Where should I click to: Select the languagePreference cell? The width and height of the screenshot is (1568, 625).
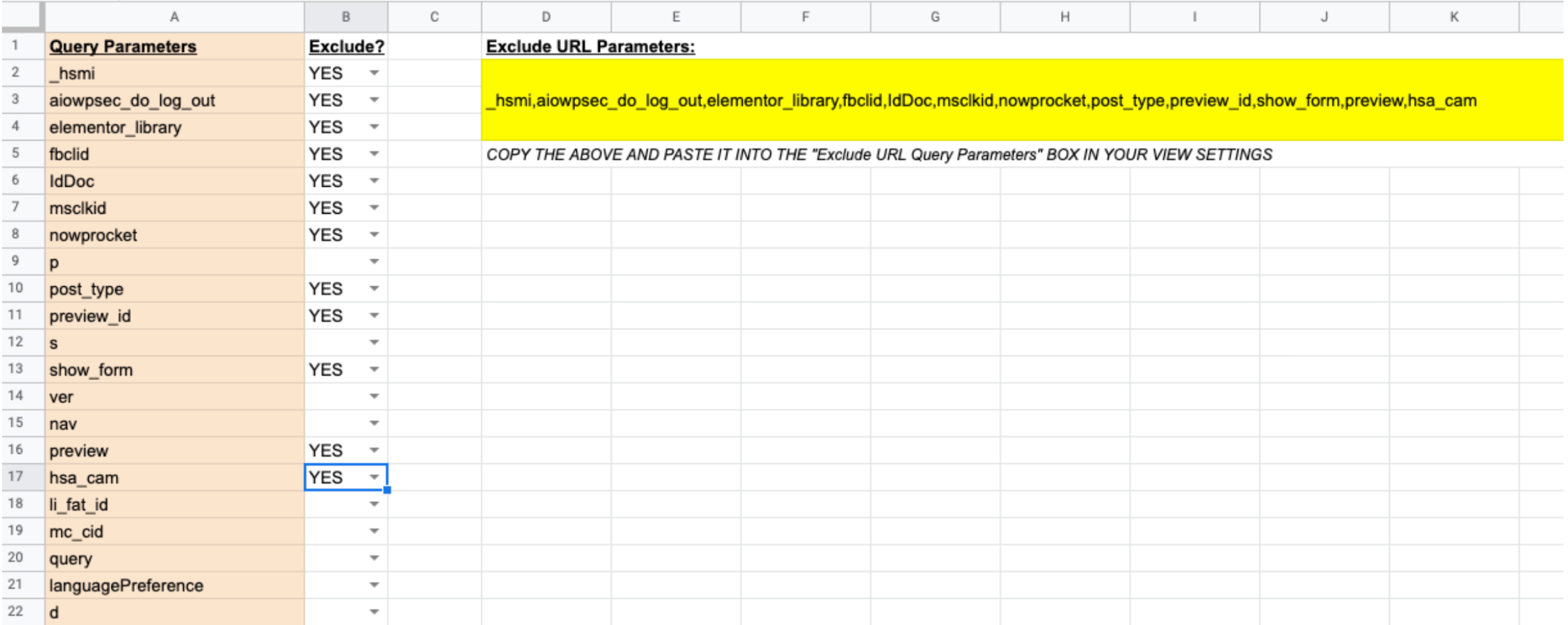click(x=175, y=585)
